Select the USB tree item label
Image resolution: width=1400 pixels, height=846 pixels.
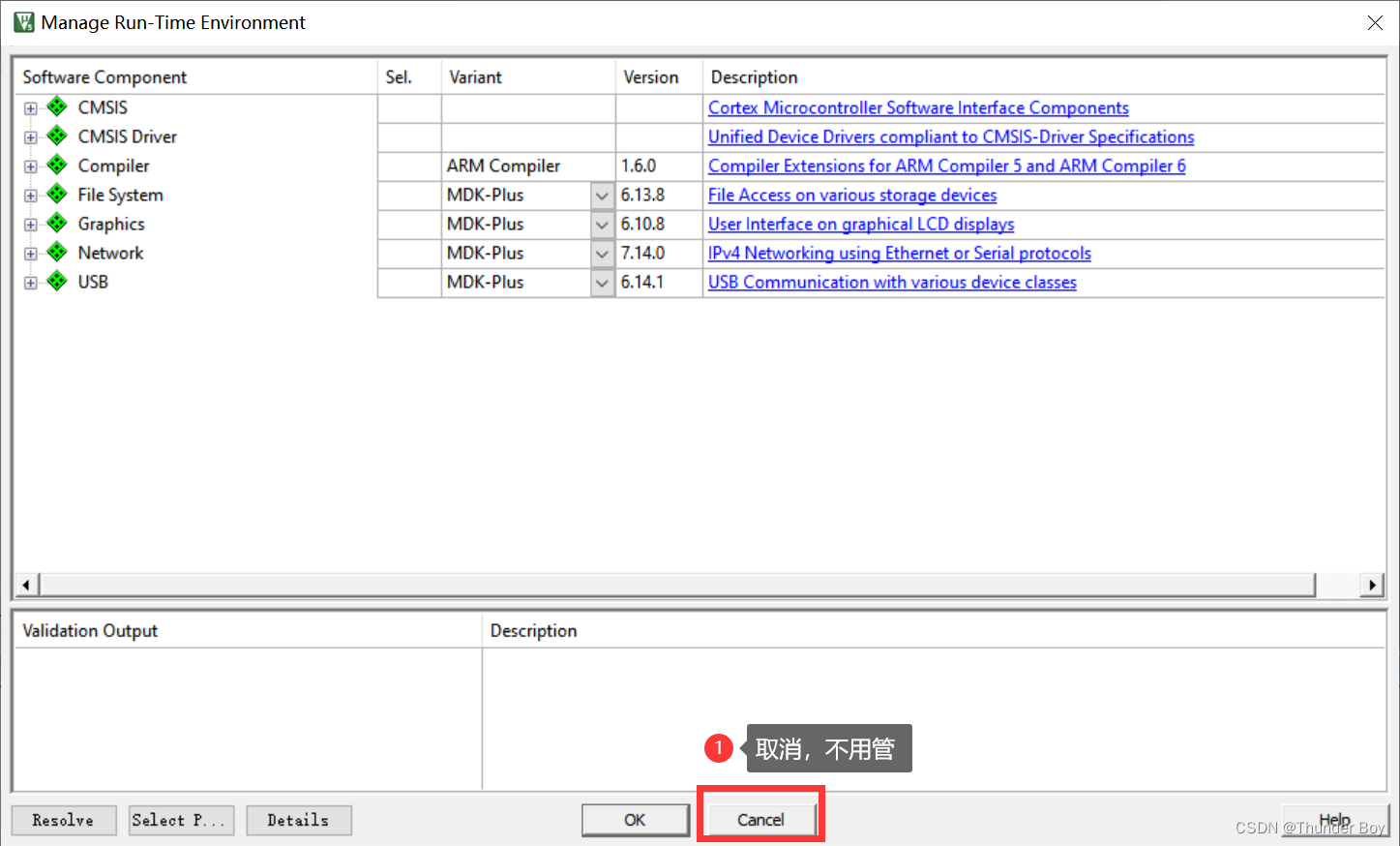click(93, 282)
